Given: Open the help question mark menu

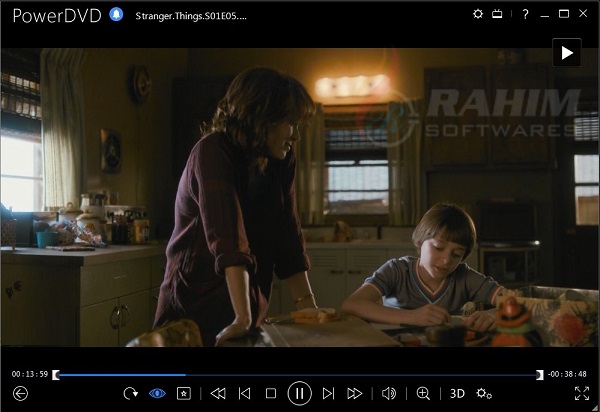Looking at the screenshot, I should tap(525, 14).
